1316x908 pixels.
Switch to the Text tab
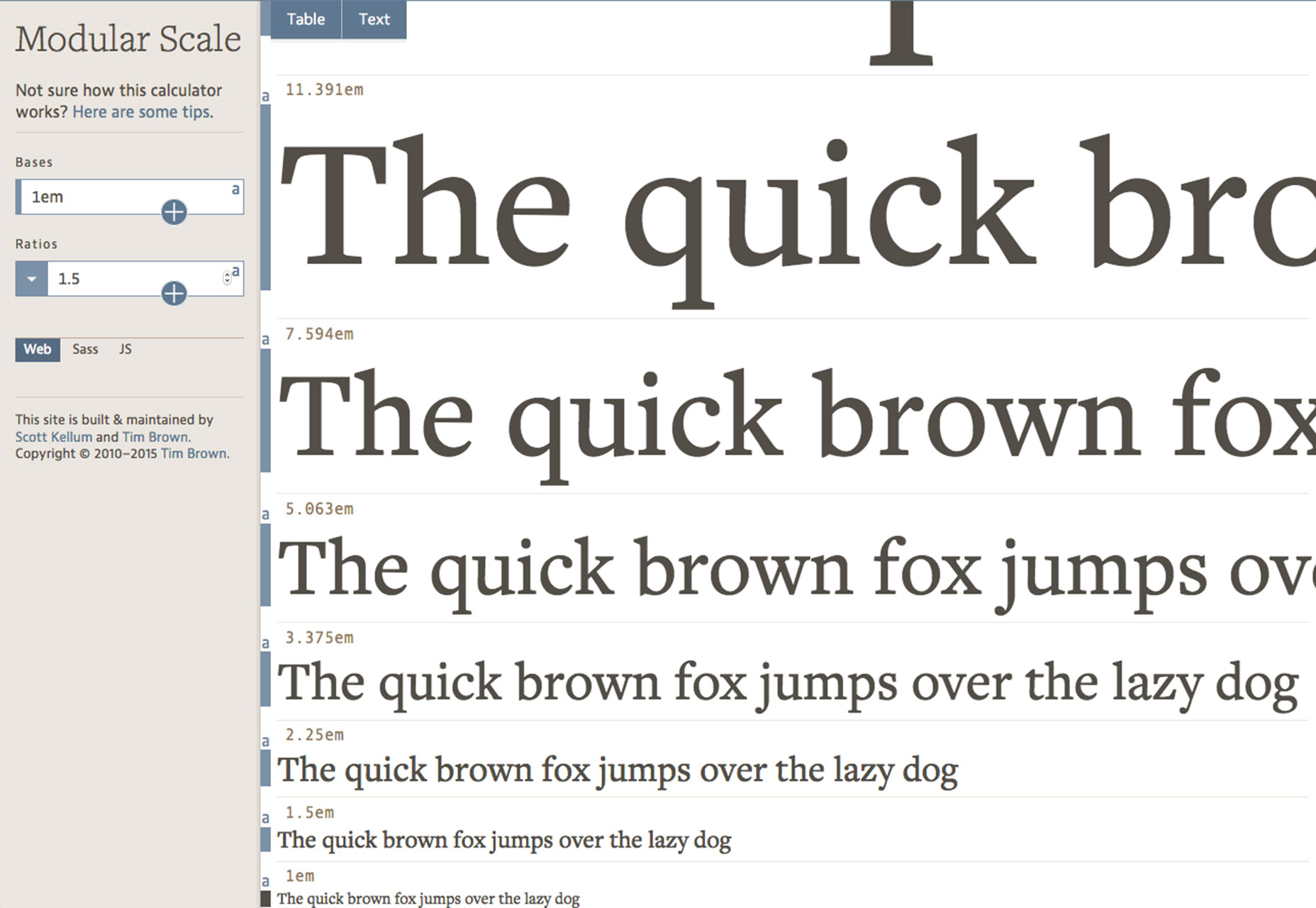pyautogui.click(x=374, y=19)
